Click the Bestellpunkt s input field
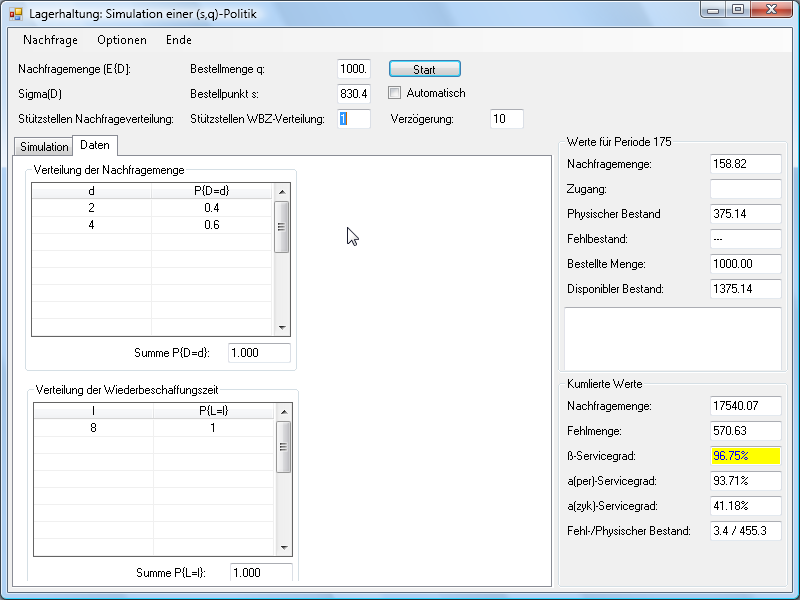800x600 pixels. [x=354, y=94]
